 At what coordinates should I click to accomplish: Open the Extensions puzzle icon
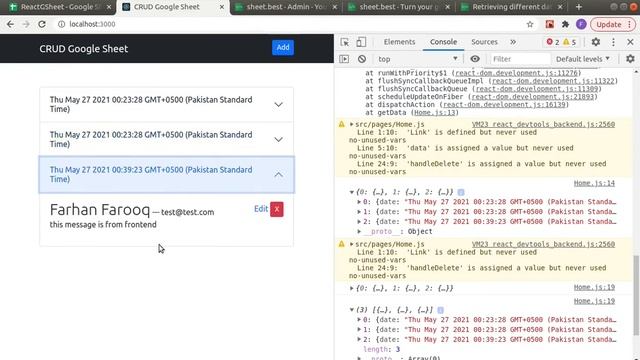point(565,24)
